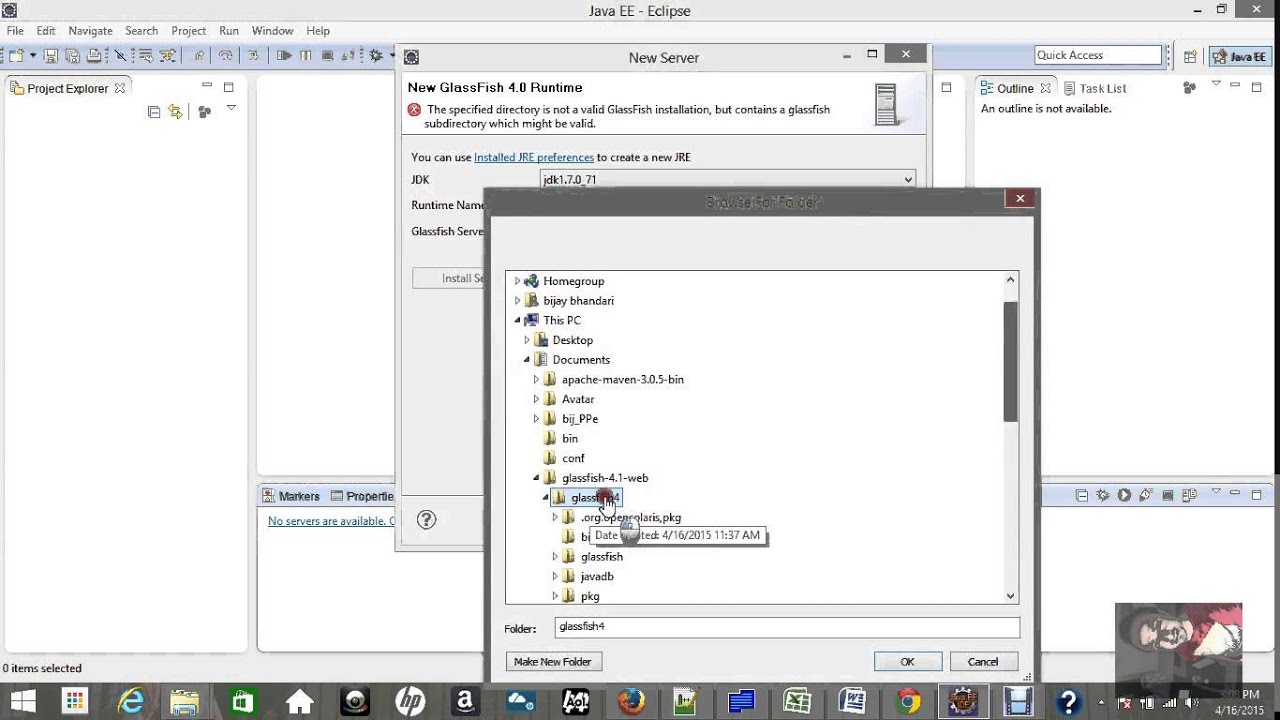
Task: Click the Debug bug icon in toolbar
Action: click(x=376, y=56)
